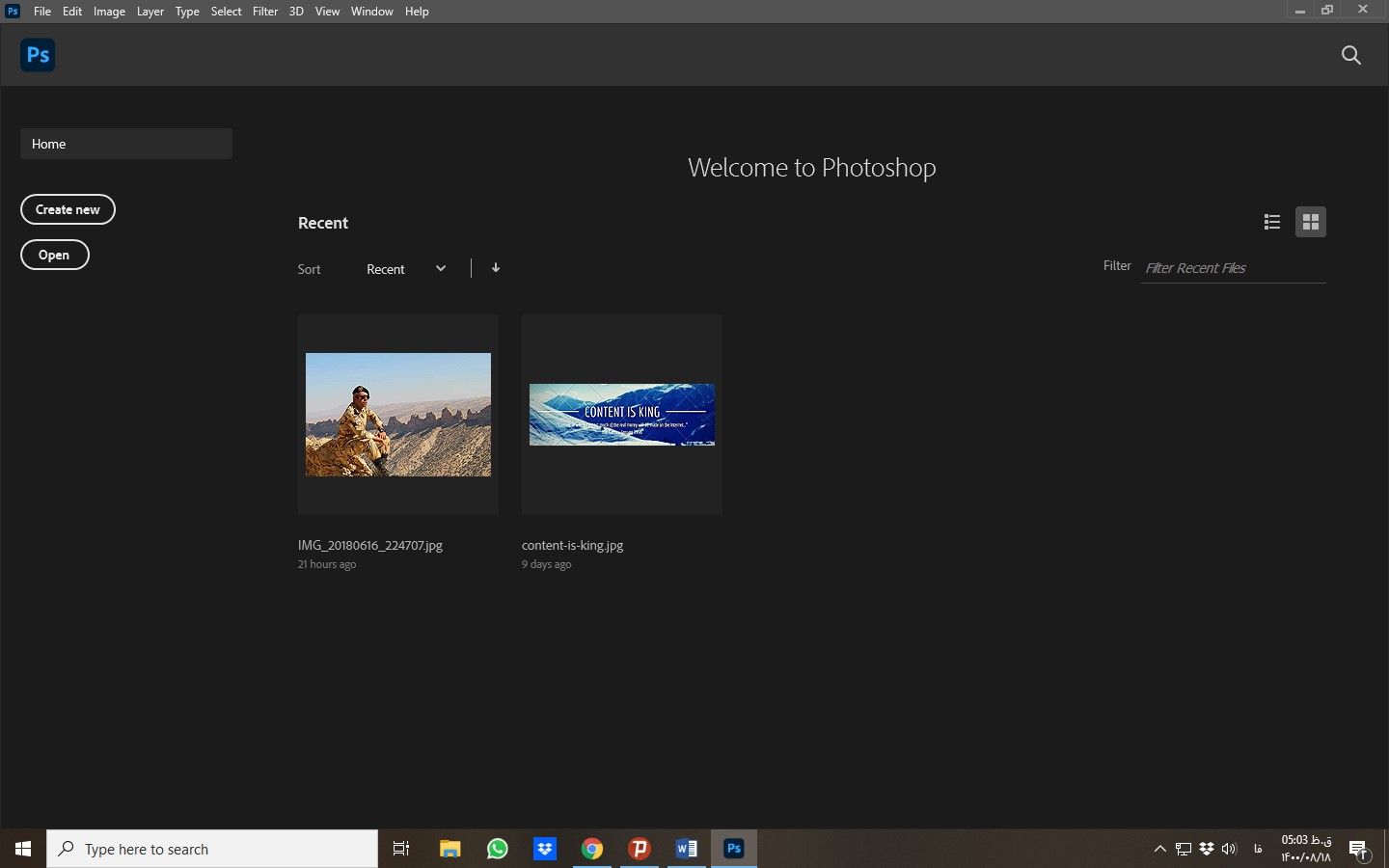Open the Edit menu
This screenshot has width=1389, height=868.
click(72, 12)
